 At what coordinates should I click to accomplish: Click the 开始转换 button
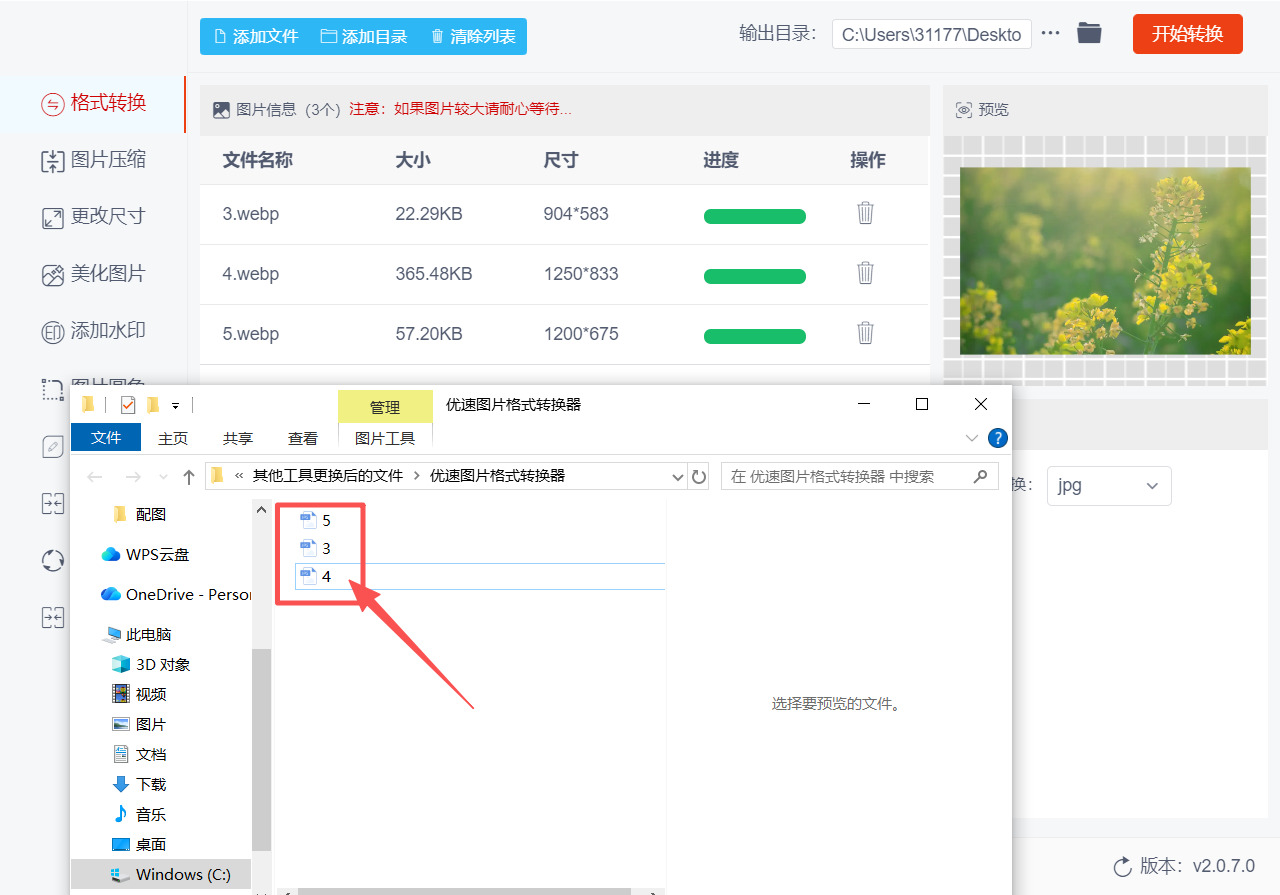[x=1188, y=34]
